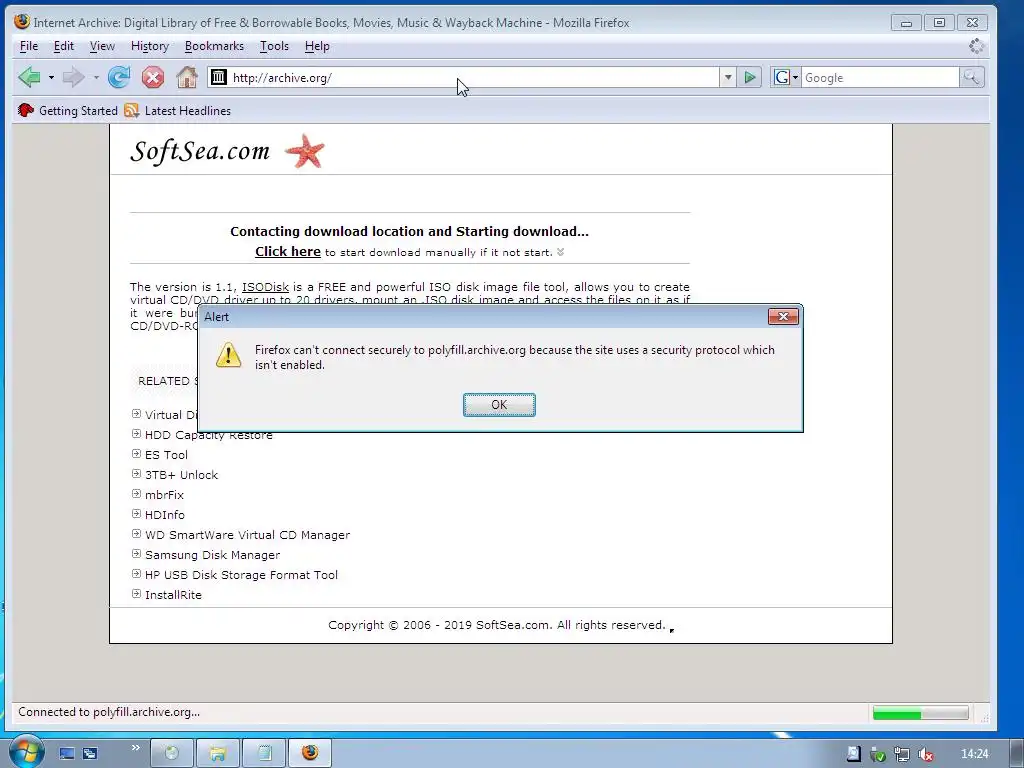
Task: Click the muted volume tray icon
Action: (925, 754)
